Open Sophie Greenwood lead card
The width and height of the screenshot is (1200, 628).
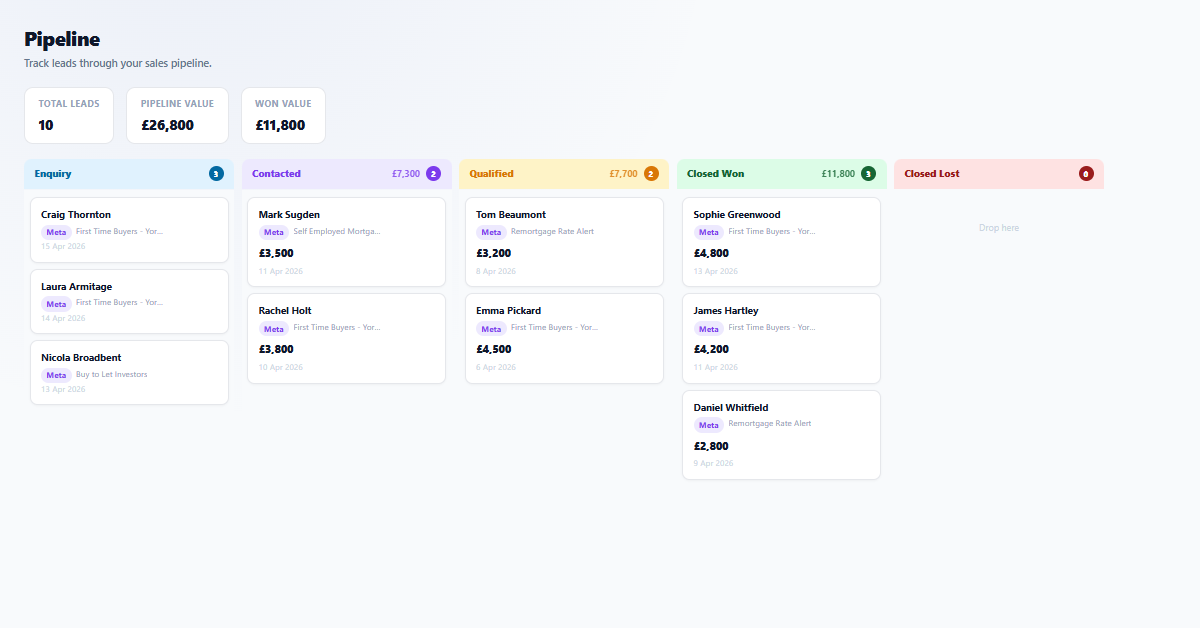pos(781,242)
